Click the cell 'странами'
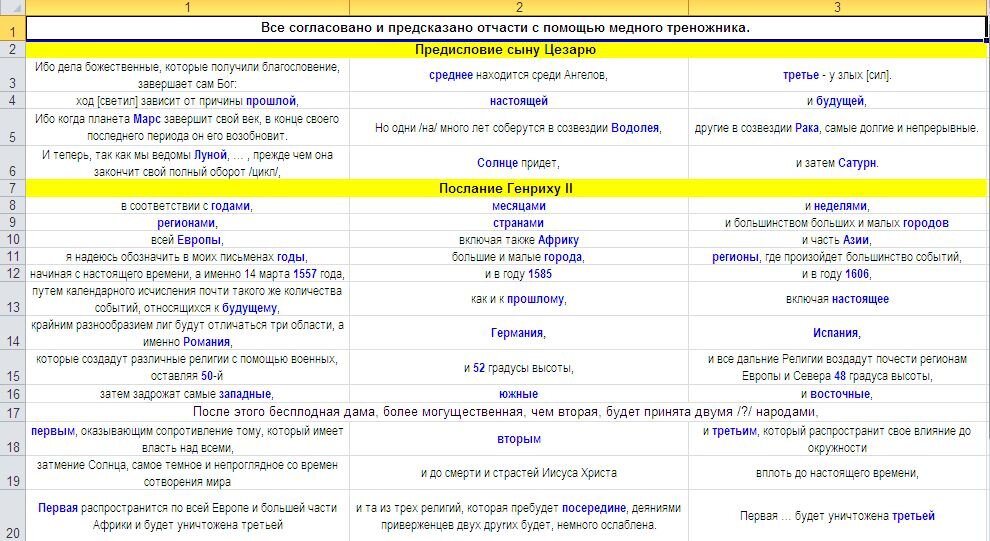This screenshot has width=990, height=541. 519,223
